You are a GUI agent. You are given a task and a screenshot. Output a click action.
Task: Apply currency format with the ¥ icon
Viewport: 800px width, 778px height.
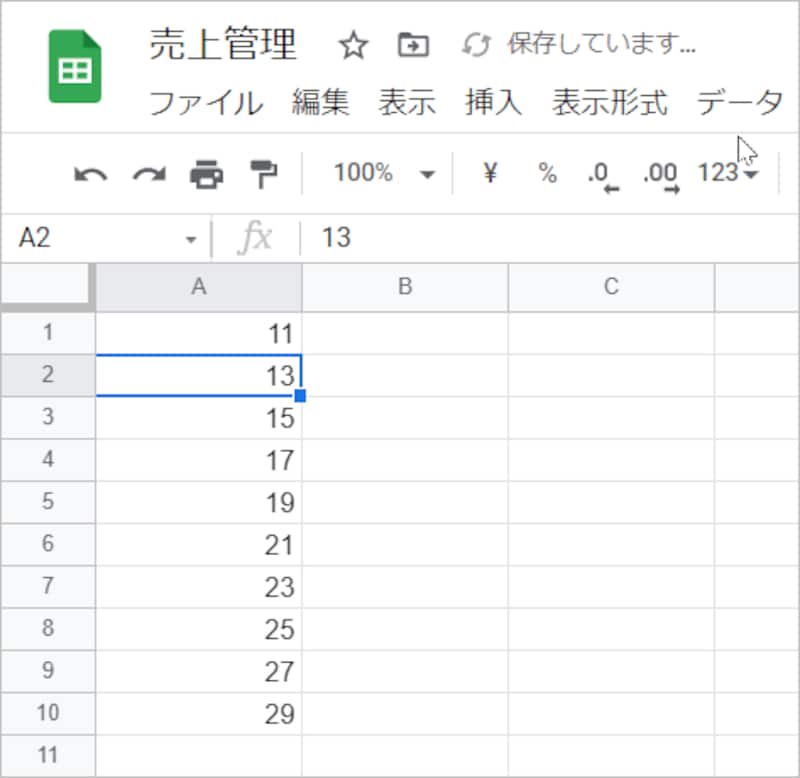pos(489,172)
